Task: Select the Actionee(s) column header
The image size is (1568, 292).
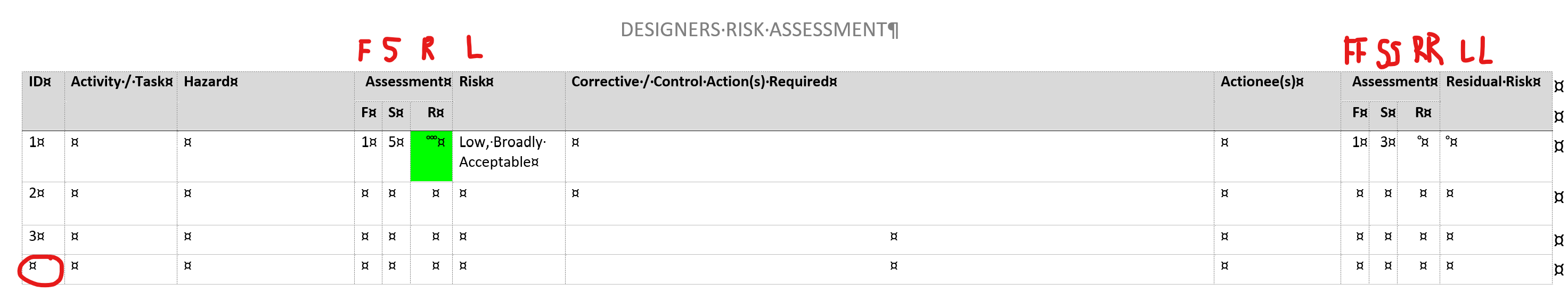Action: (1261, 82)
